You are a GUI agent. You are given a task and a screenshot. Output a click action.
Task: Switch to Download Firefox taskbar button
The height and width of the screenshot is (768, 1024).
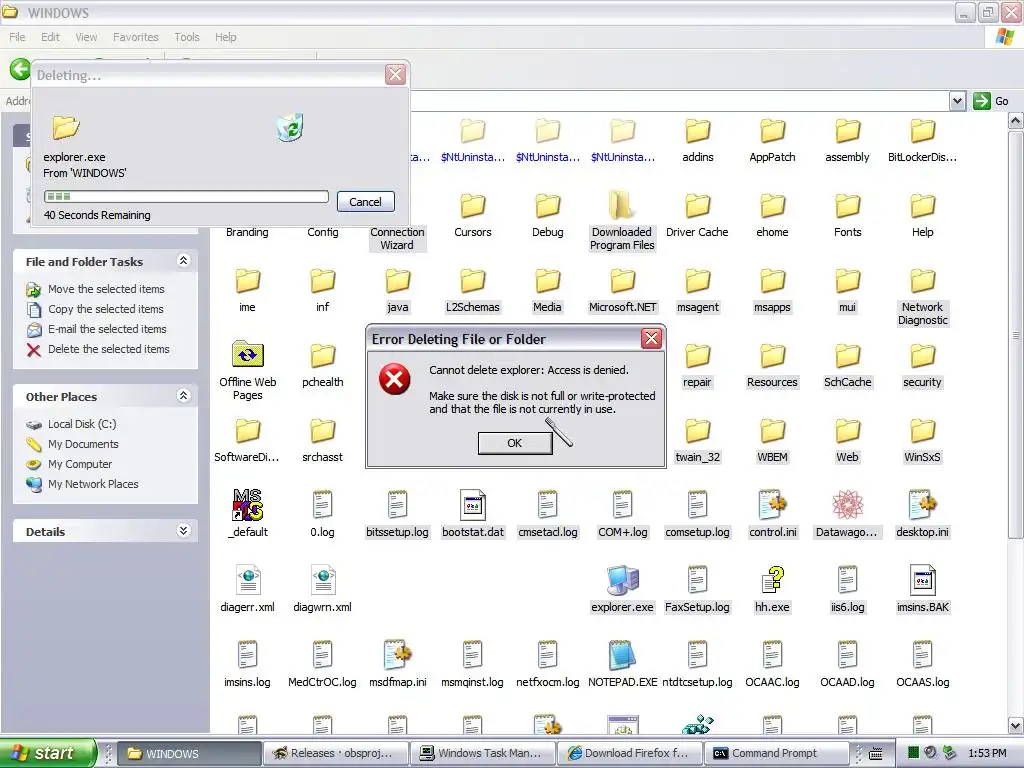(630, 753)
